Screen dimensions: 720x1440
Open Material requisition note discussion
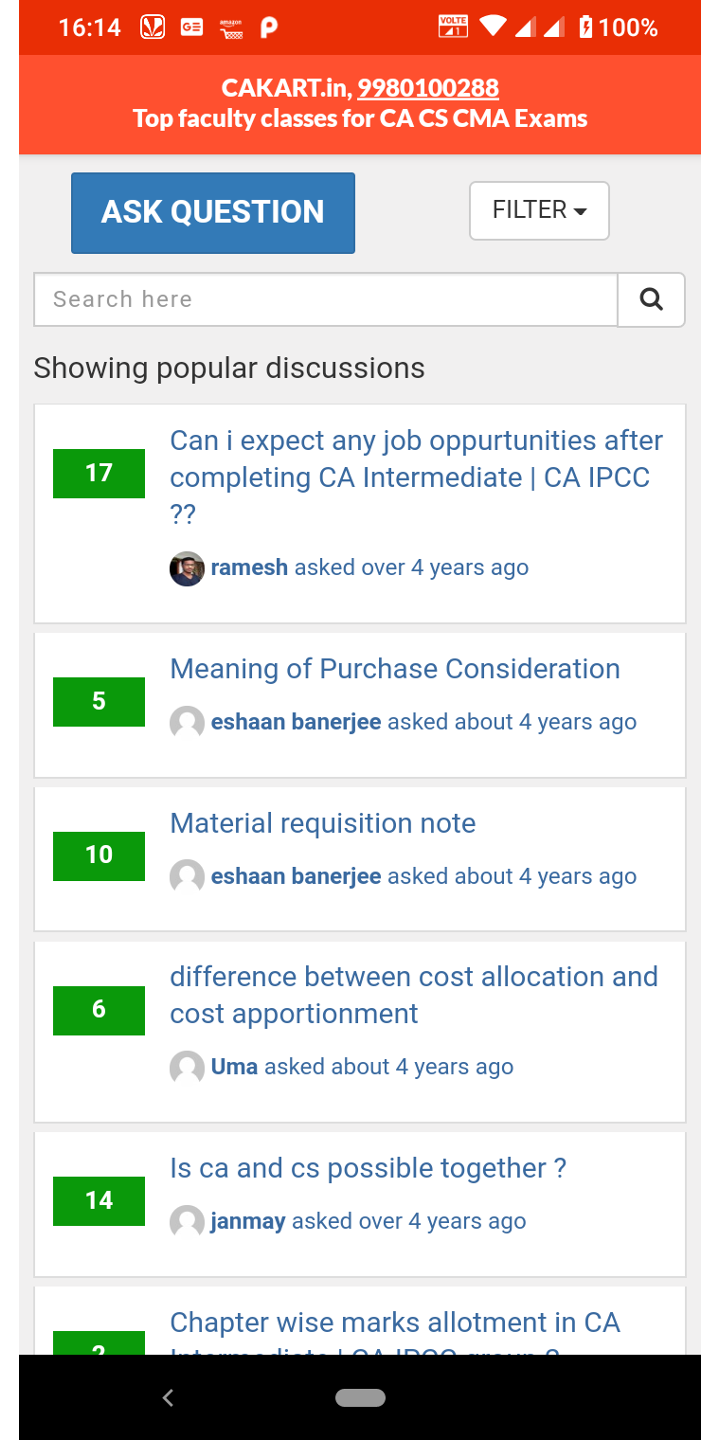[323, 823]
